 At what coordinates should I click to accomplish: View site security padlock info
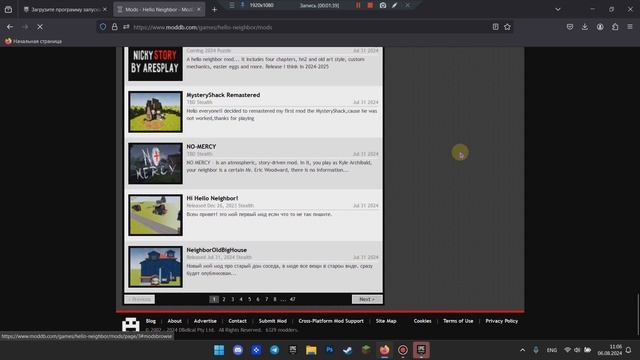tap(115, 27)
